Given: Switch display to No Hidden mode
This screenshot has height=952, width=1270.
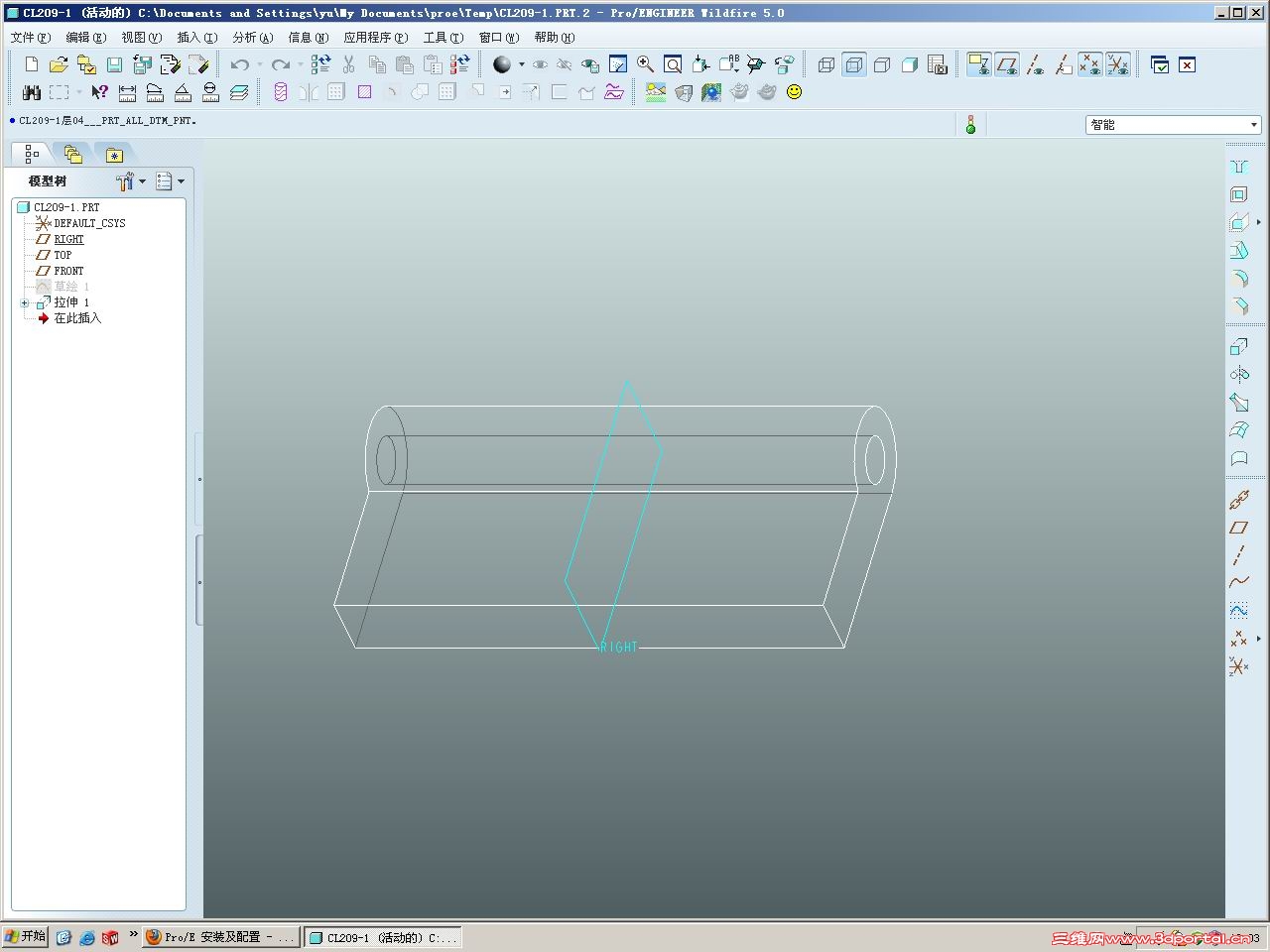Looking at the screenshot, I should pos(881,64).
